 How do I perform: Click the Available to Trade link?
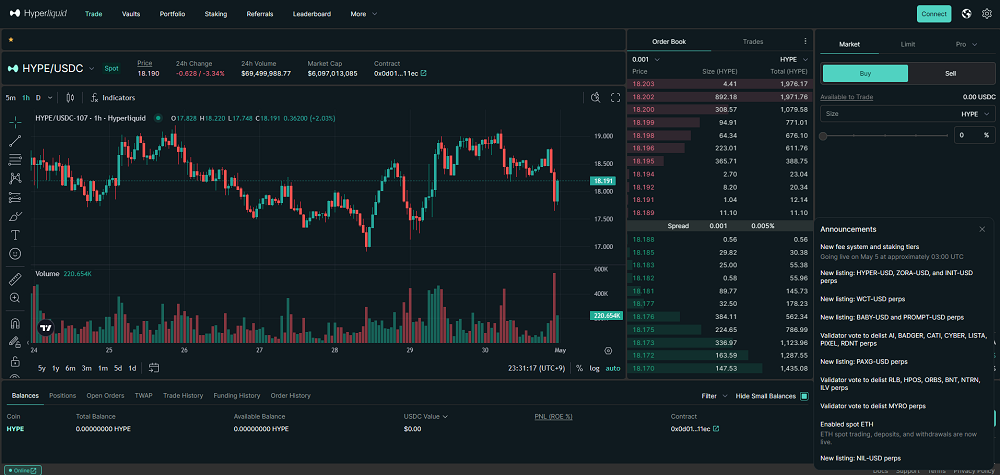coord(846,97)
